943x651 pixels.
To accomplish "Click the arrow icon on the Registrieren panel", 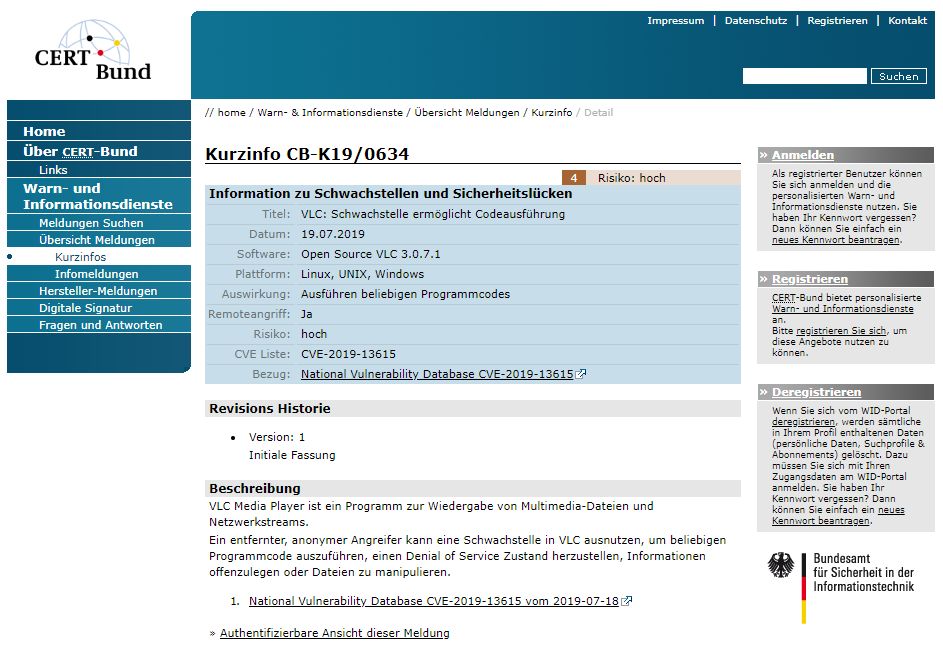I will coord(763,278).
